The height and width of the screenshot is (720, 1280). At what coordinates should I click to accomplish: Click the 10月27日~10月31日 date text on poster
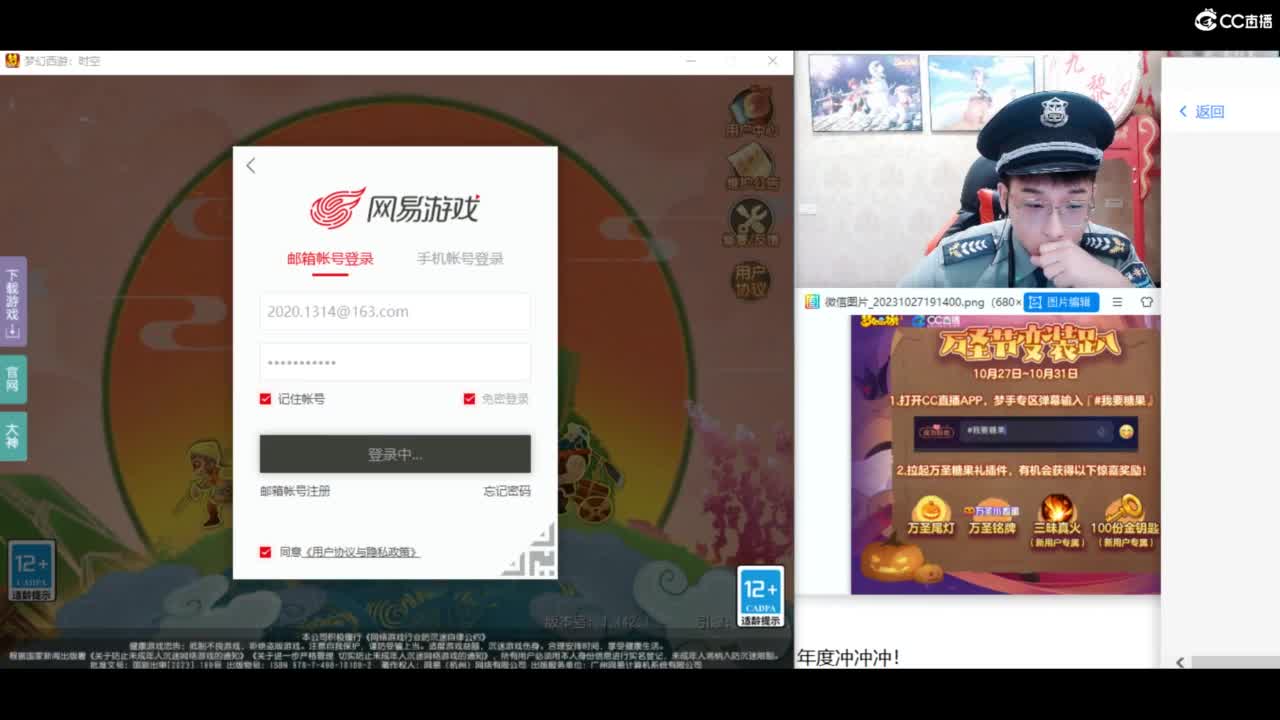[x=1025, y=374]
